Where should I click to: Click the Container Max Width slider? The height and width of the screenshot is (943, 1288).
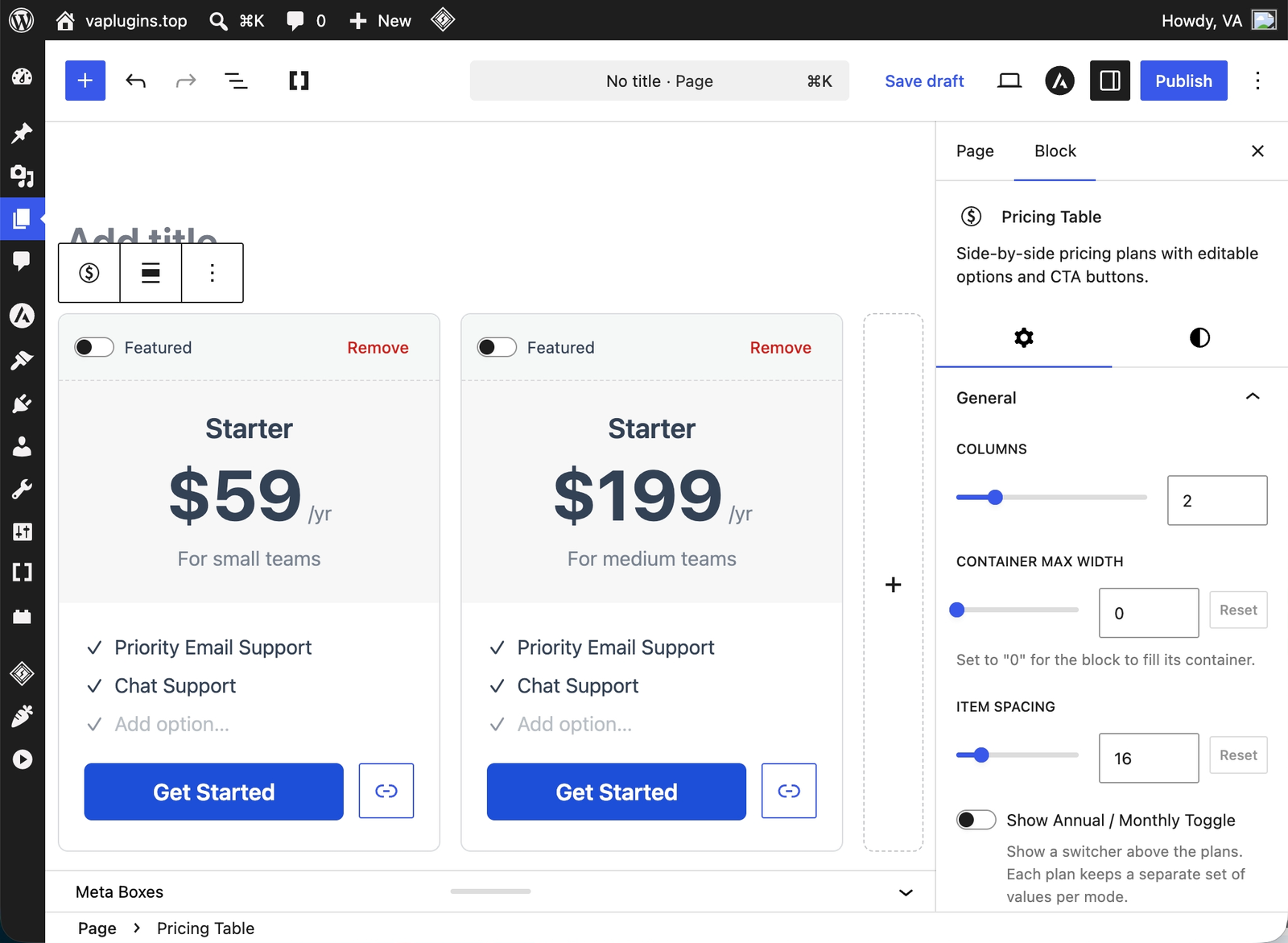click(x=1018, y=610)
